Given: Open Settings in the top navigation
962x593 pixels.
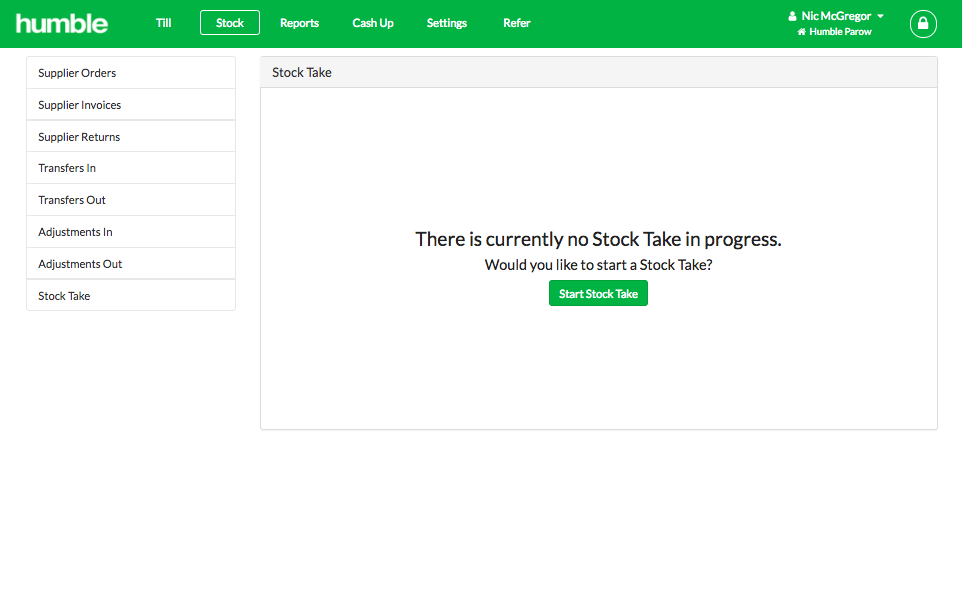Looking at the screenshot, I should click(x=446, y=23).
